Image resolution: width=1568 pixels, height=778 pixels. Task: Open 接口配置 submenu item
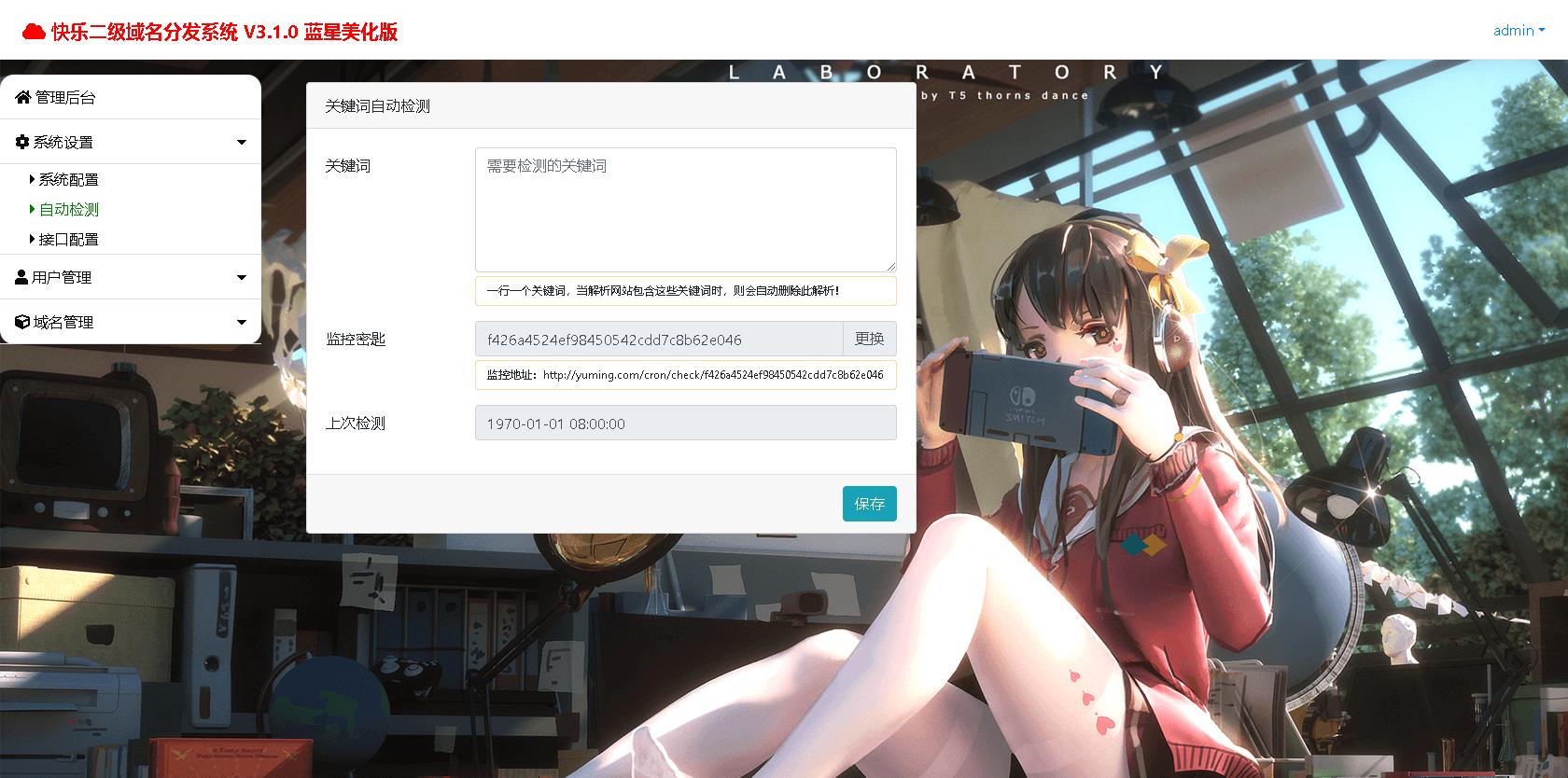(x=68, y=239)
